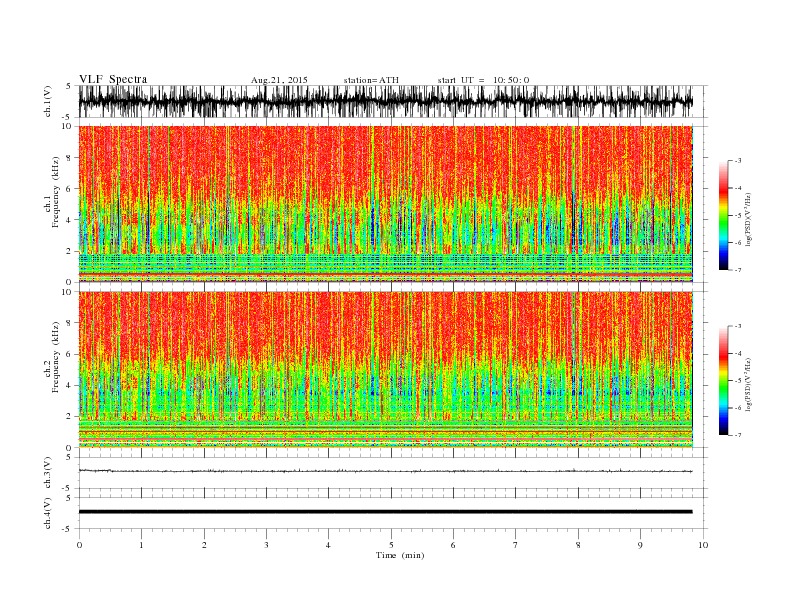Click the log(PSD) label beside ch.2 color bar
Viewport: 792px width, 612px height.
pos(748,384)
